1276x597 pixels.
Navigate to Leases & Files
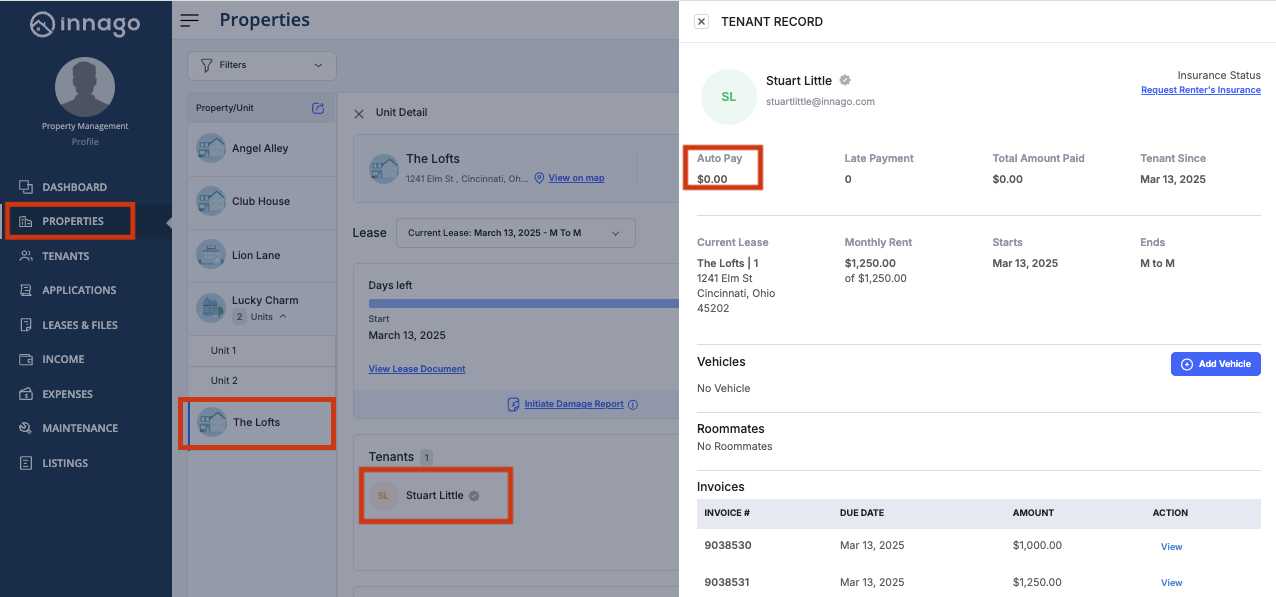click(79, 325)
